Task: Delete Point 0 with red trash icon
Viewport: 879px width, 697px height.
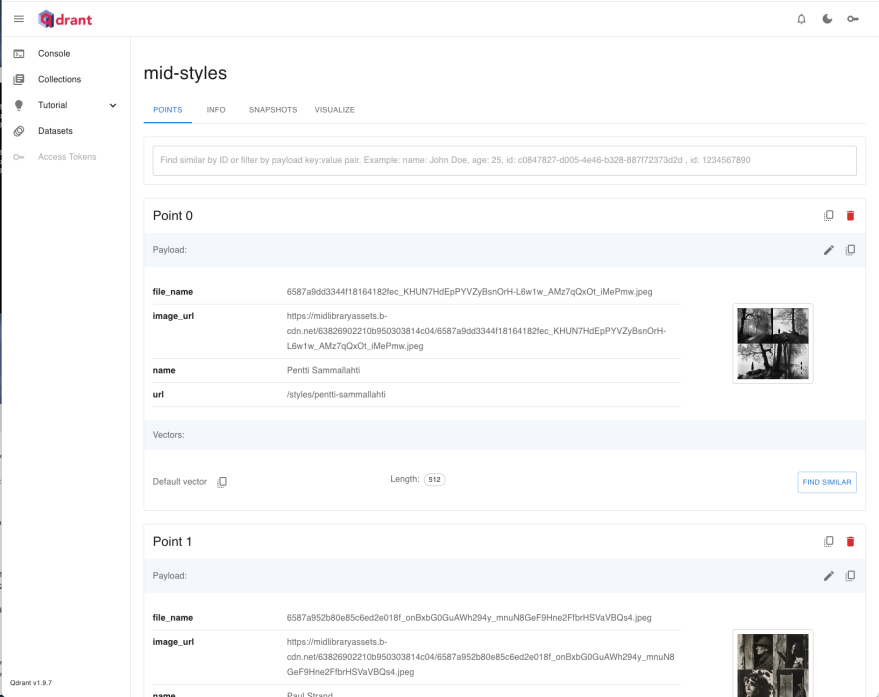Action: click(851, 215)
